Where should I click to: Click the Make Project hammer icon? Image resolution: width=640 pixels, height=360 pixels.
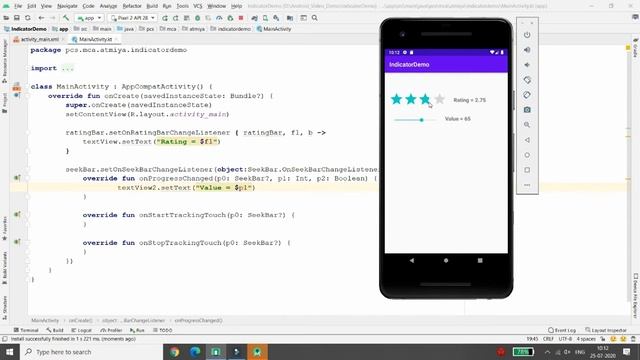click(66, 18)
